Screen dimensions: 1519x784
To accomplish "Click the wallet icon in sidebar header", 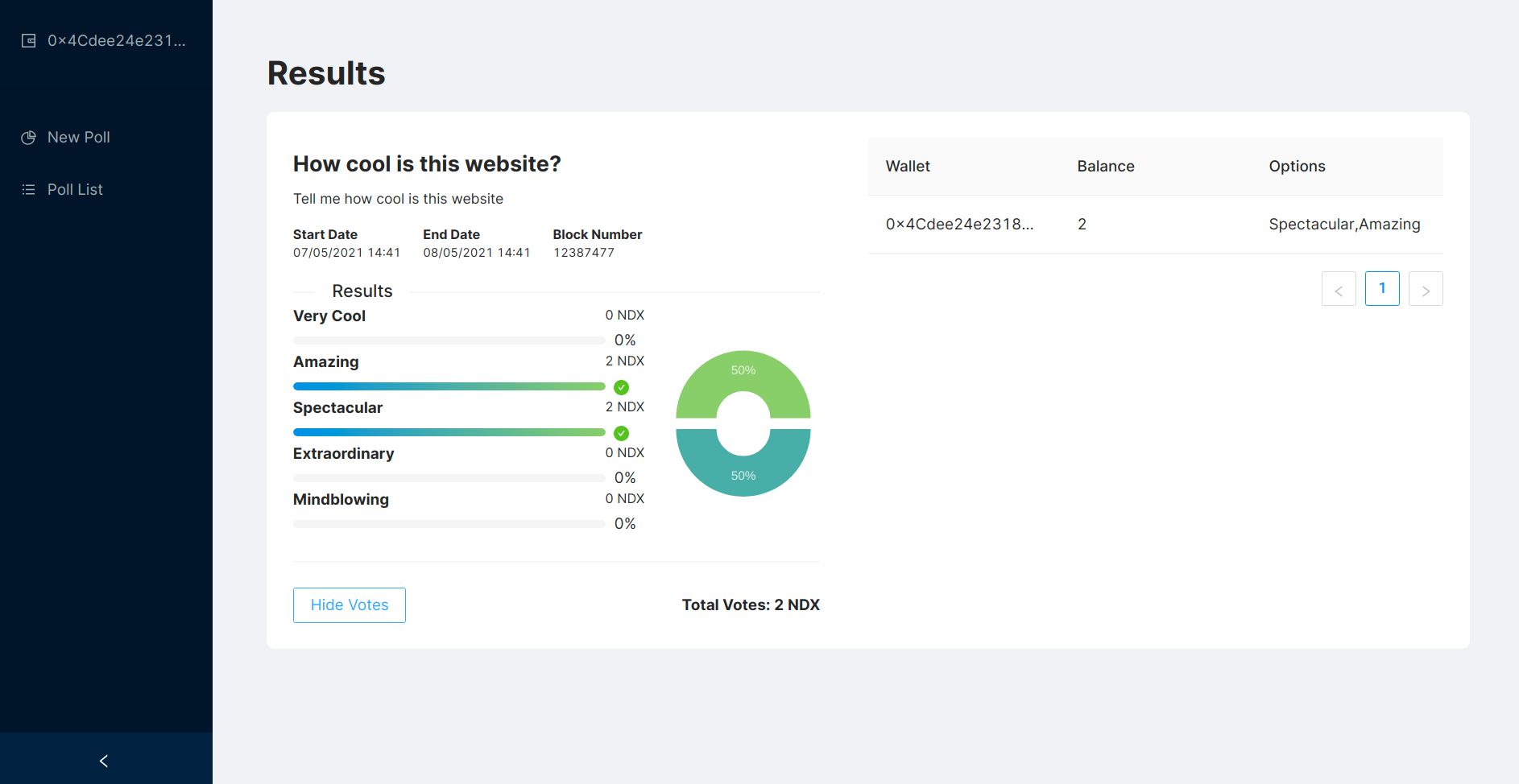I will pos(28,41).
